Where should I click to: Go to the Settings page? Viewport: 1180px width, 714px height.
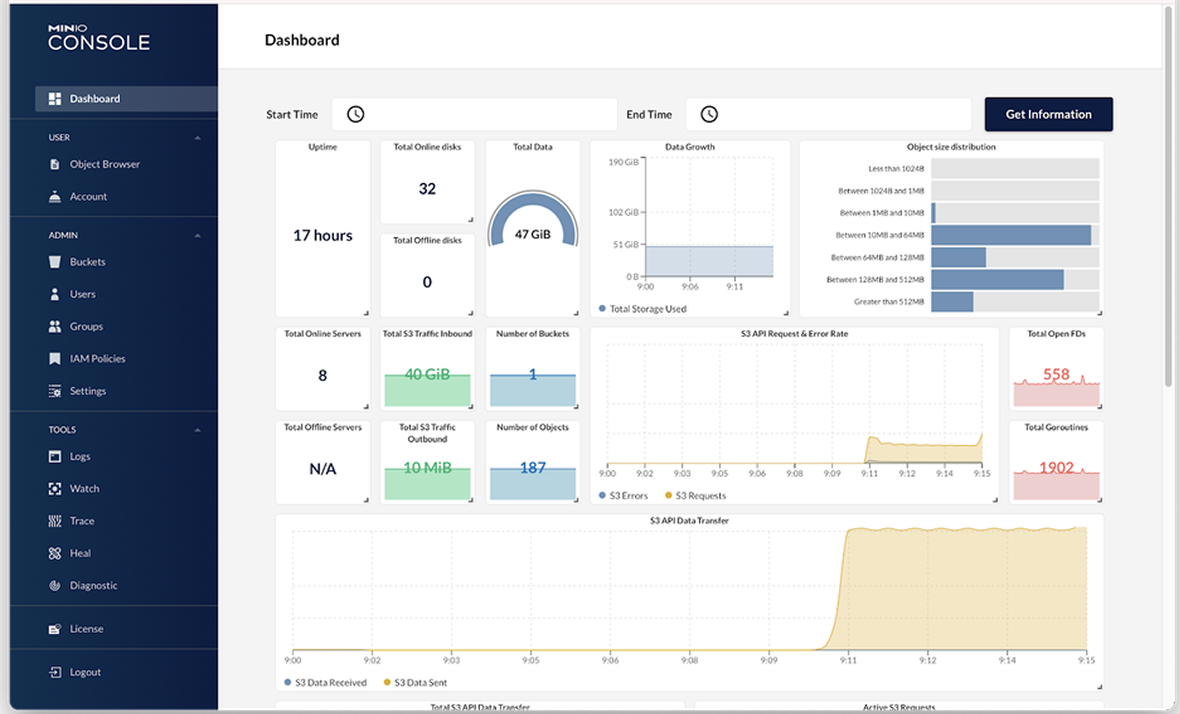coord(87,391)
